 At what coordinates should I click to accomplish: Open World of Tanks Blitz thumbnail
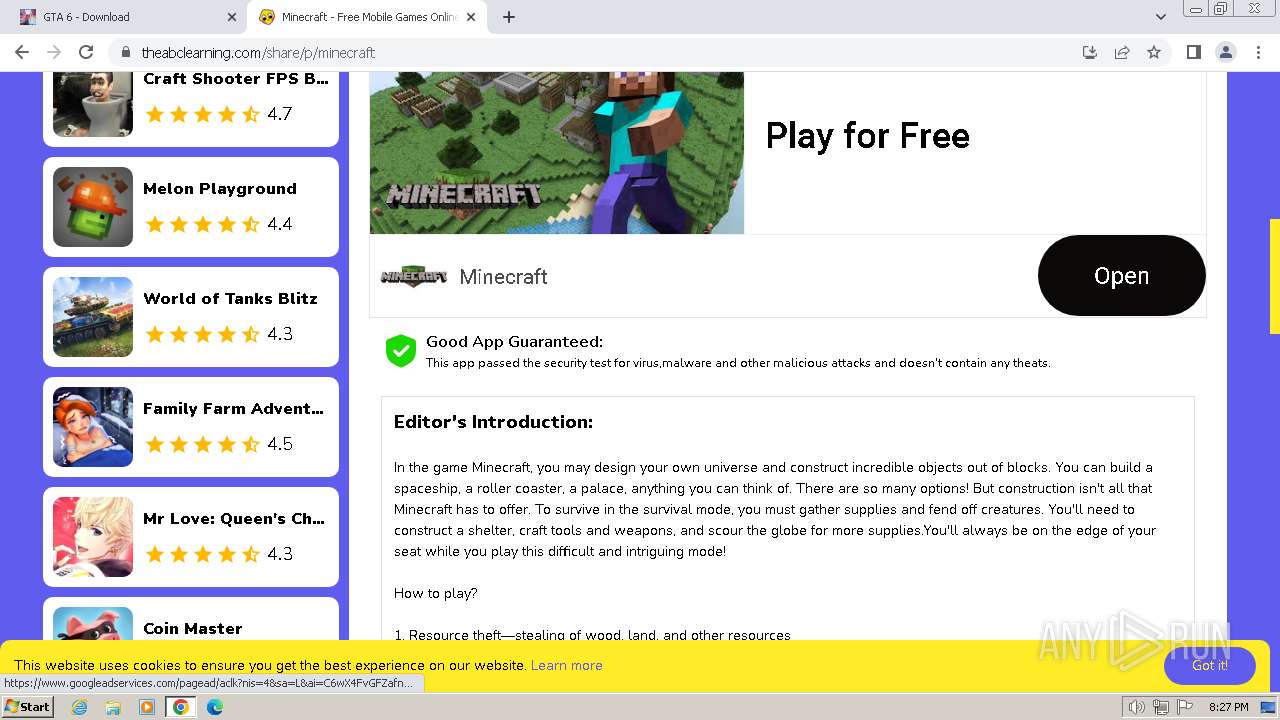tap(93, 317)
